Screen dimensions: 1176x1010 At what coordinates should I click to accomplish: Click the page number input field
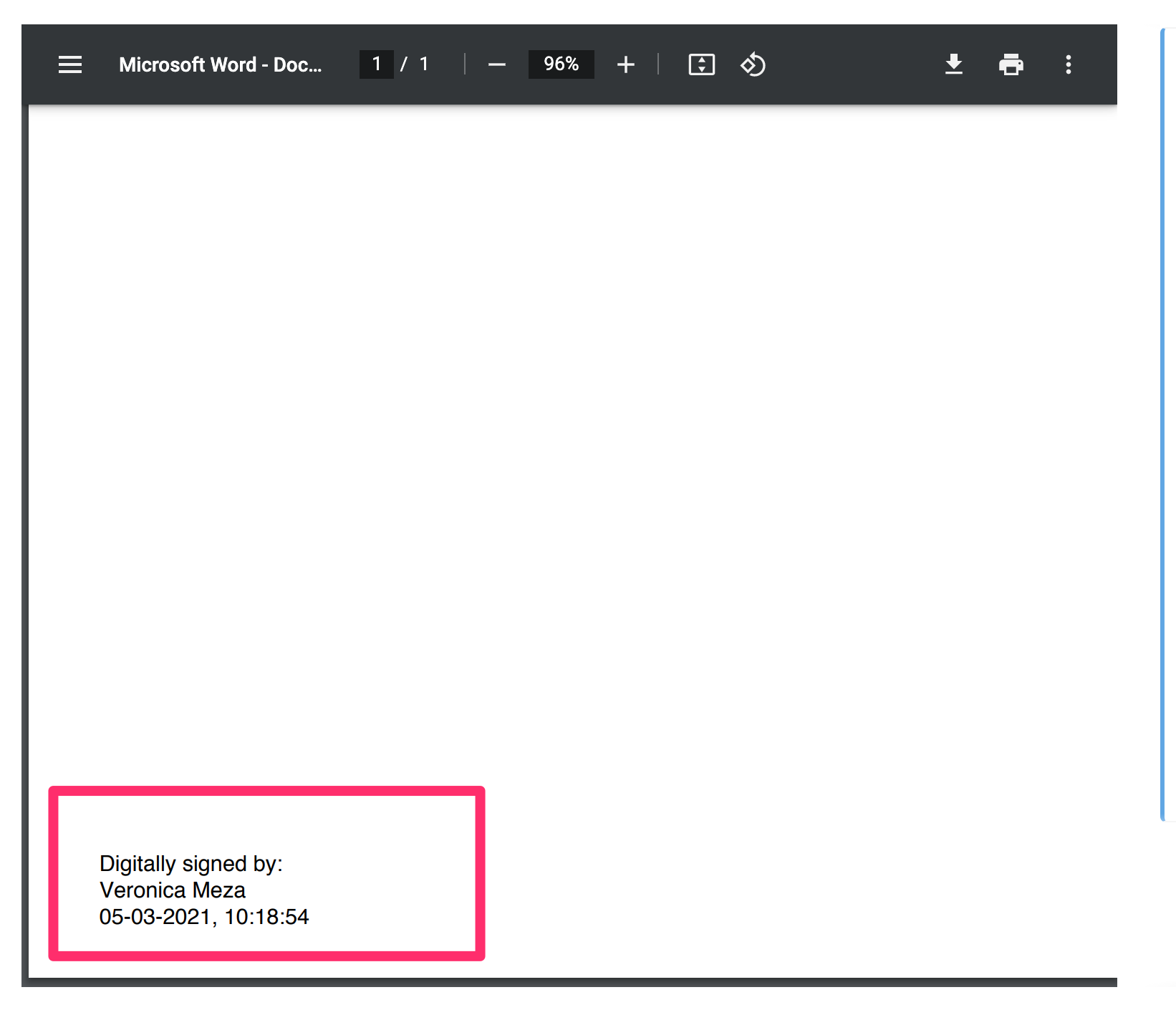click(376, 64)
